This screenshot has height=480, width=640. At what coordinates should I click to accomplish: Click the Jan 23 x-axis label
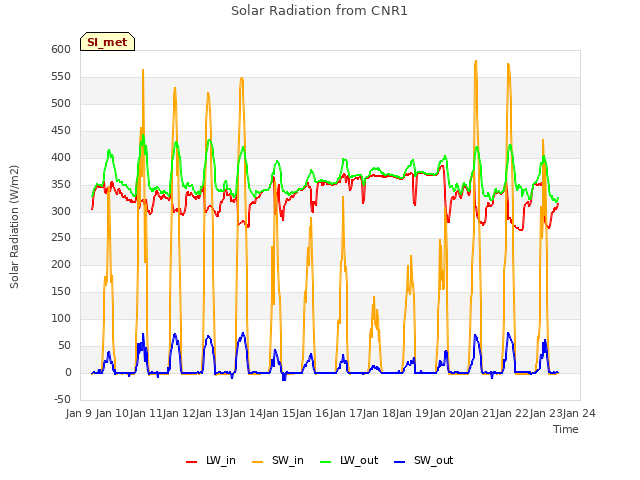coord(546,413)
